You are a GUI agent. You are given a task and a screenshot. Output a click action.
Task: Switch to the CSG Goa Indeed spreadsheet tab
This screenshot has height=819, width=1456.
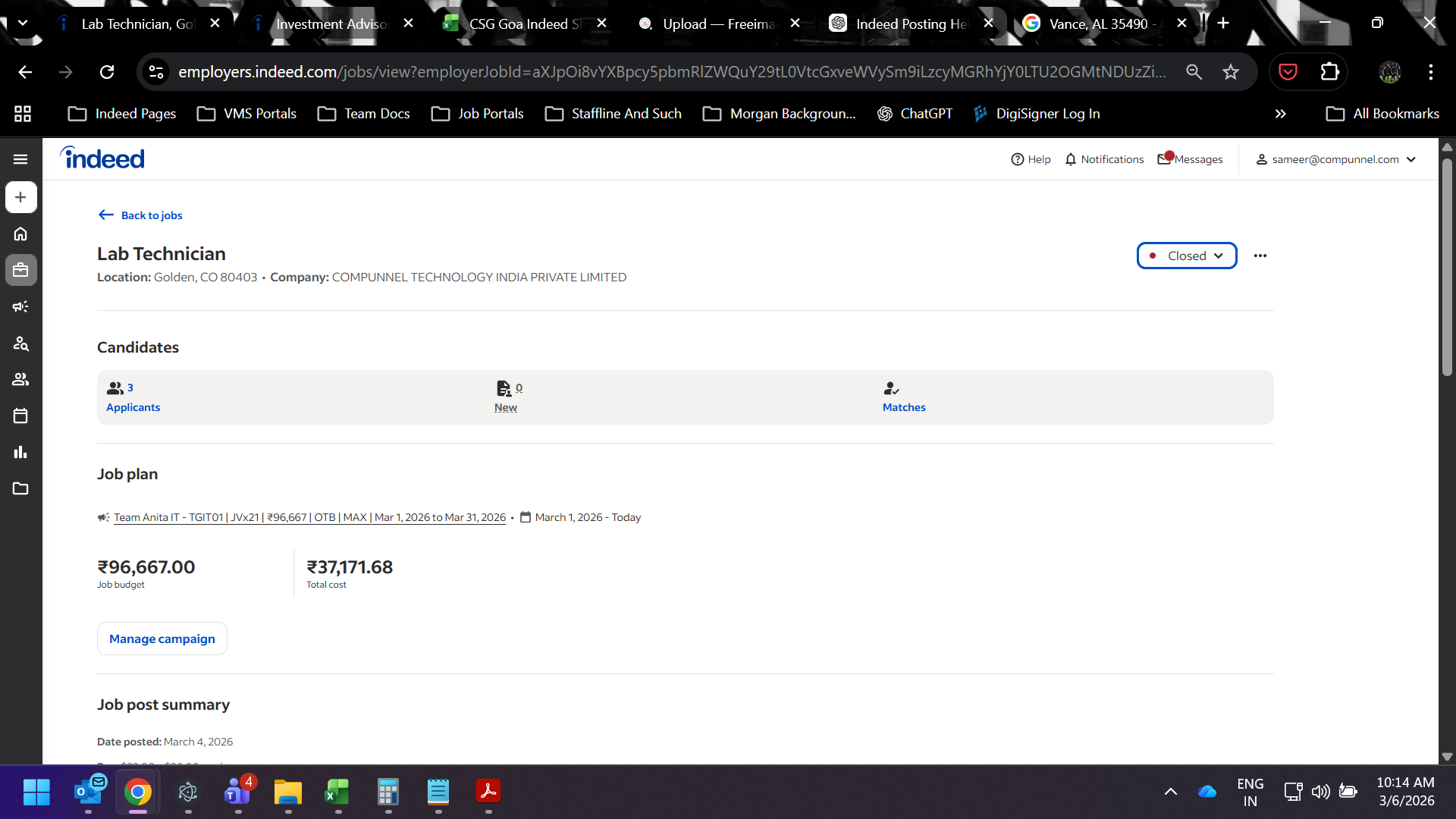pos(523,24)
